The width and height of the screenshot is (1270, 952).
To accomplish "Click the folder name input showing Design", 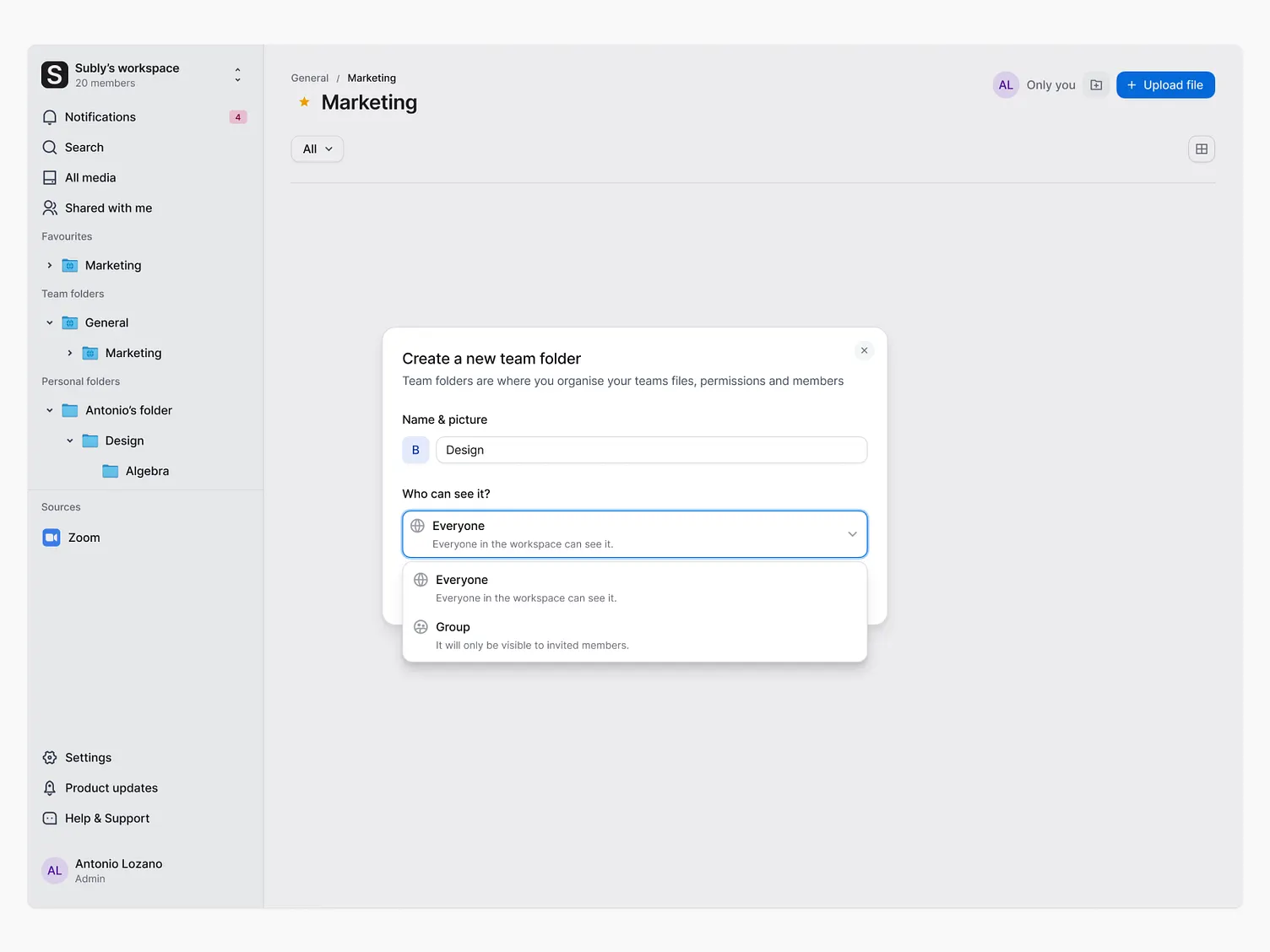I will pyautogui.click(x=651, y=450).
